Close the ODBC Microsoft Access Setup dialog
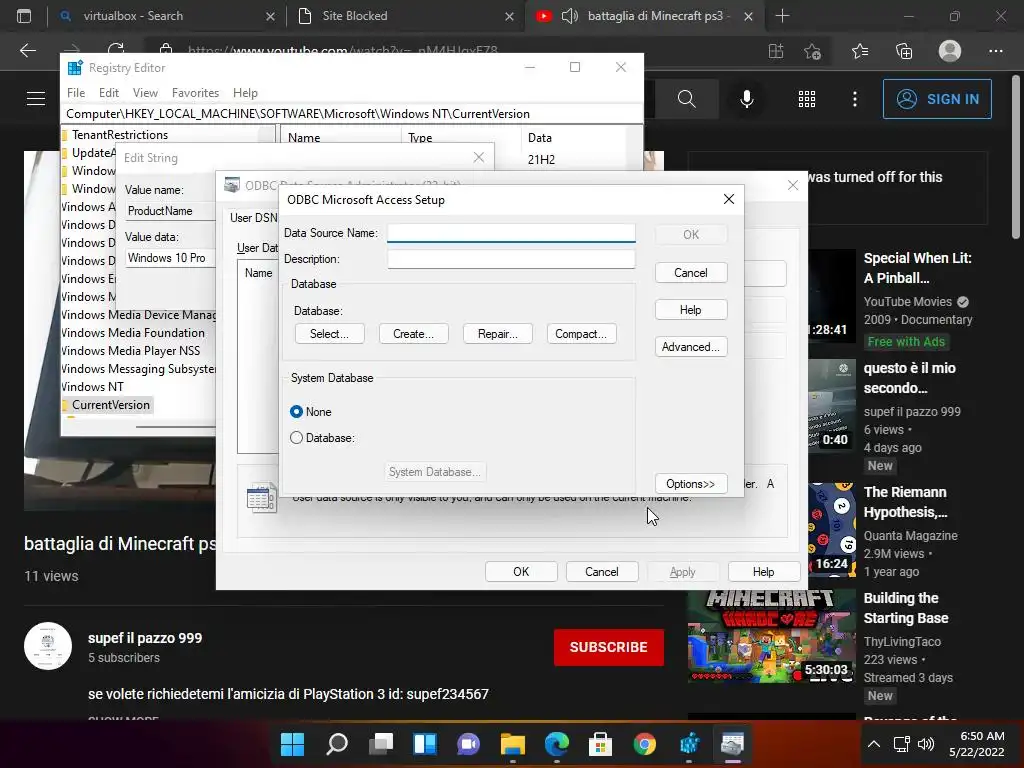This screenshot has height=768, width=1024. pos(729,199)
